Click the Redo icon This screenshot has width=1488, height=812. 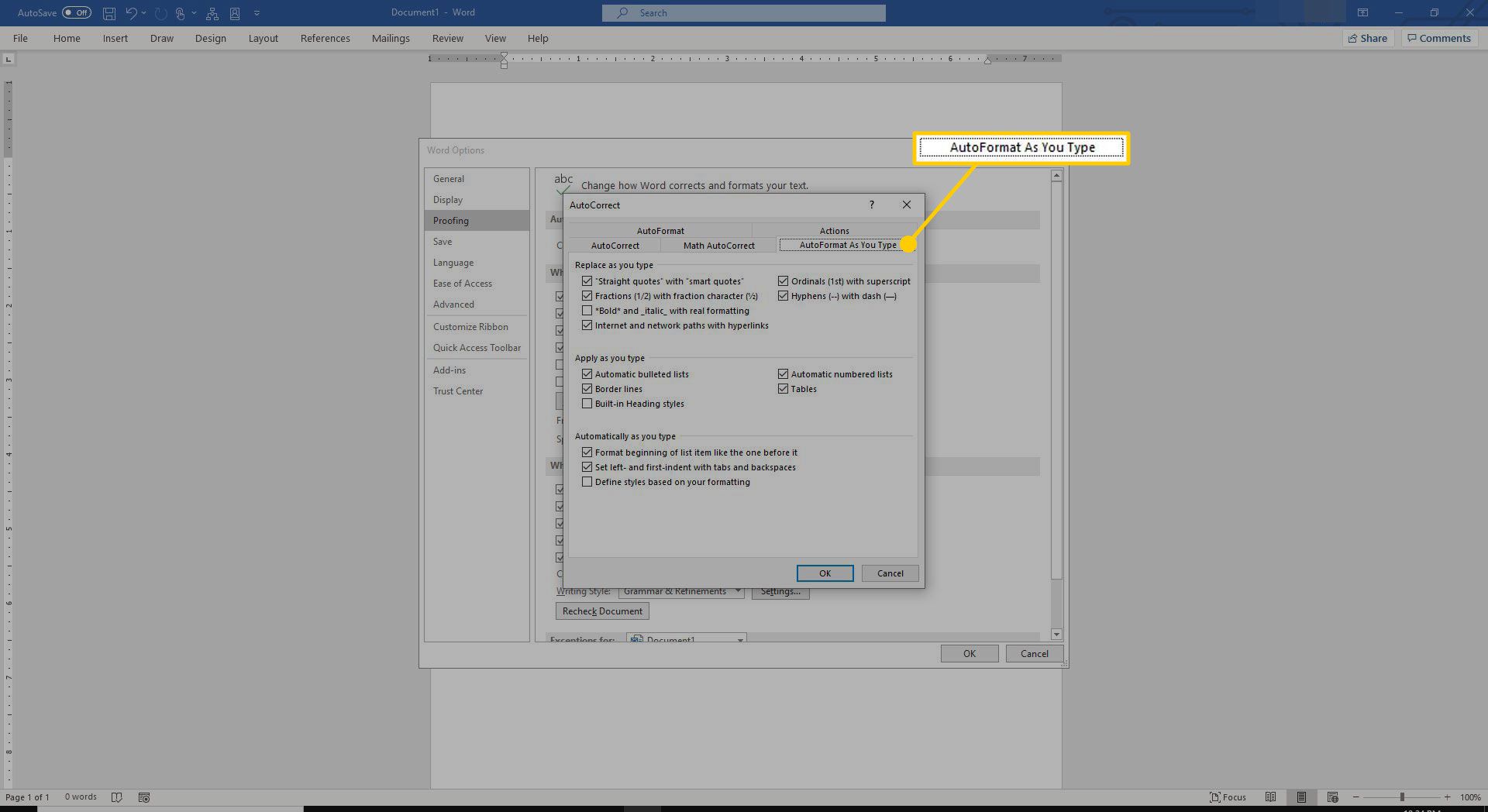coord(161,13)
